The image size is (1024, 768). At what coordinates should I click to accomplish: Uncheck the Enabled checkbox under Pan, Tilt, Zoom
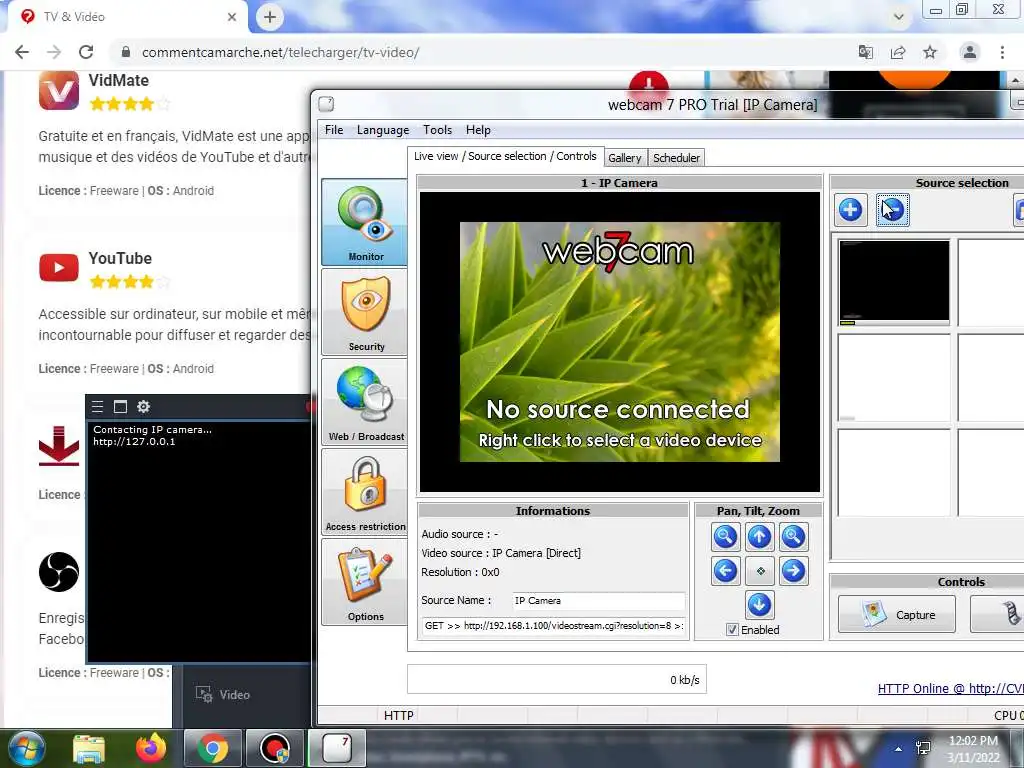[732, 630]
